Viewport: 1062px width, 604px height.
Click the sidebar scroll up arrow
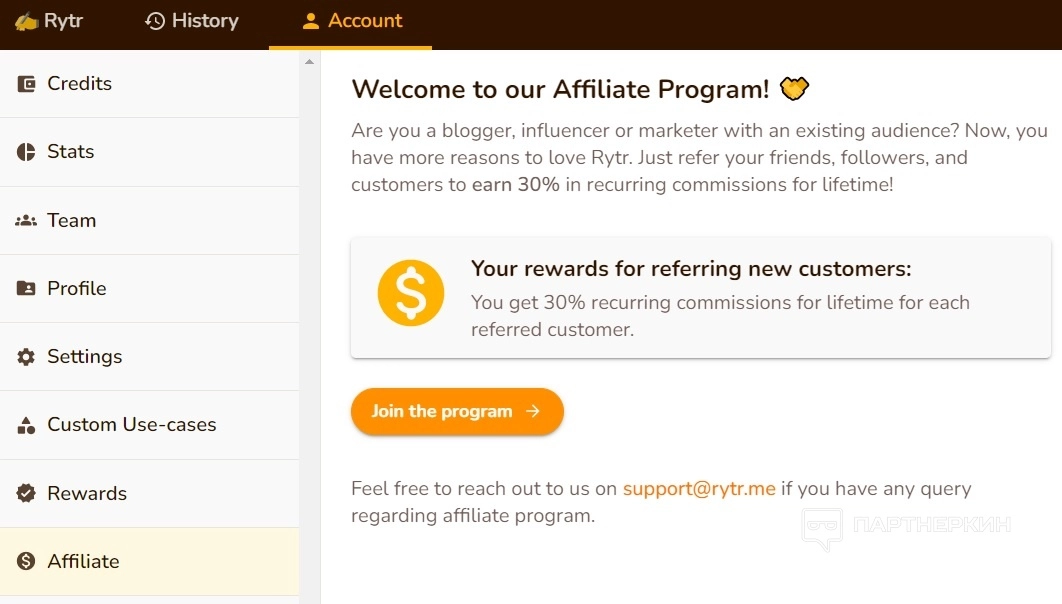309,62
